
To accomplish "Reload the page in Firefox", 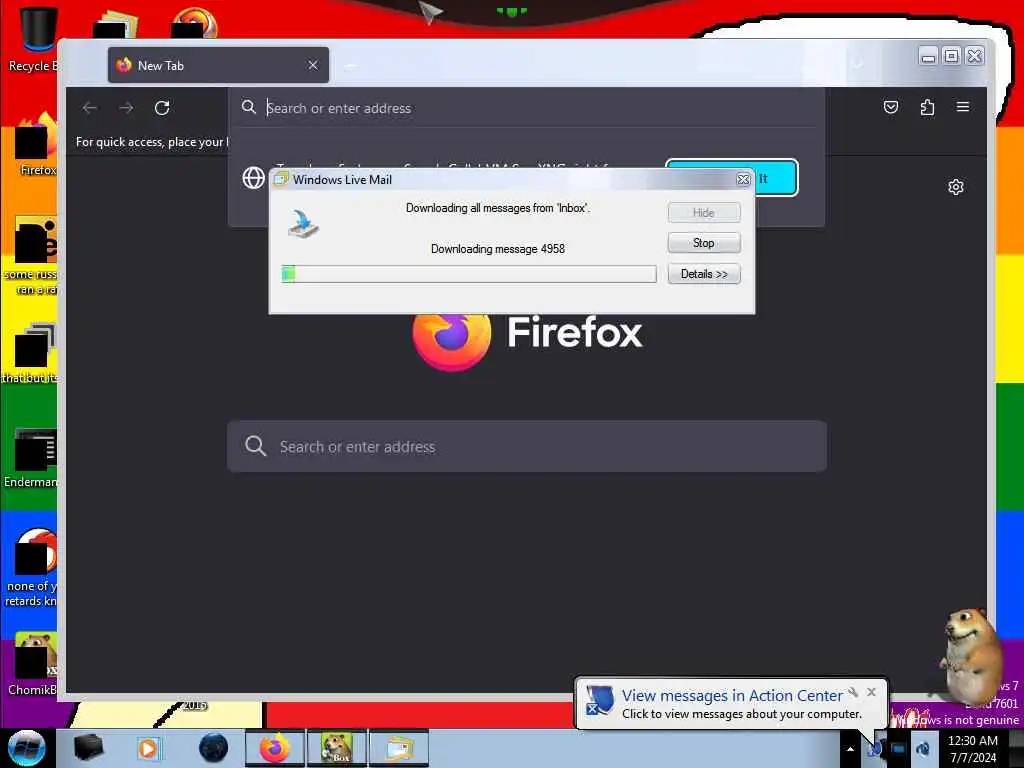I will pos(162,108).
